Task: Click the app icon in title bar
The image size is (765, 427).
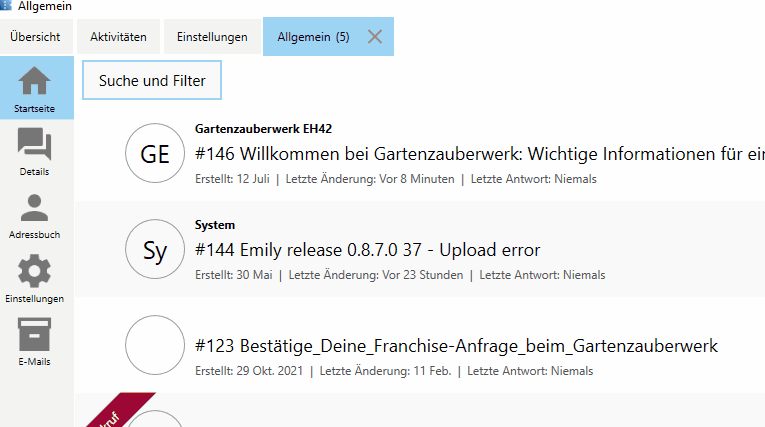Action: click(7, 7)
